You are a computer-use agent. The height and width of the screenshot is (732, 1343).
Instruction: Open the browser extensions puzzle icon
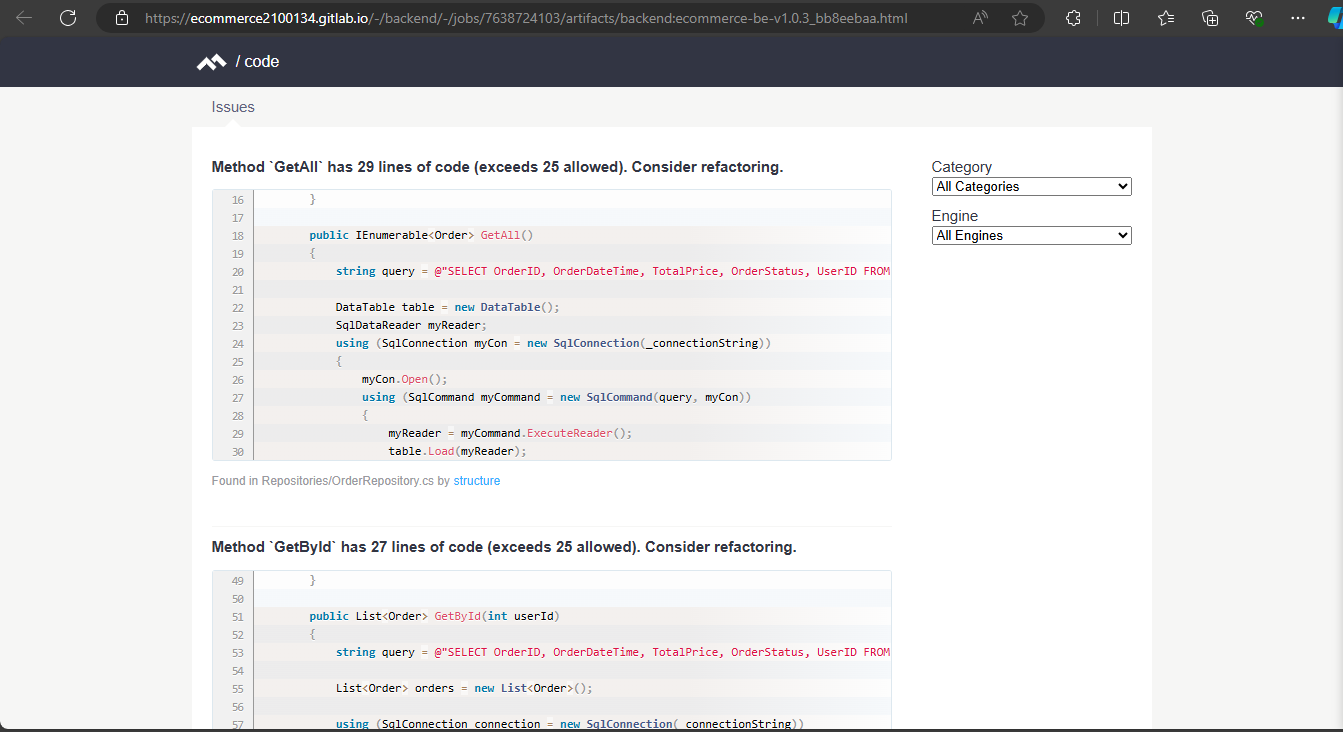coord(1074,18)
